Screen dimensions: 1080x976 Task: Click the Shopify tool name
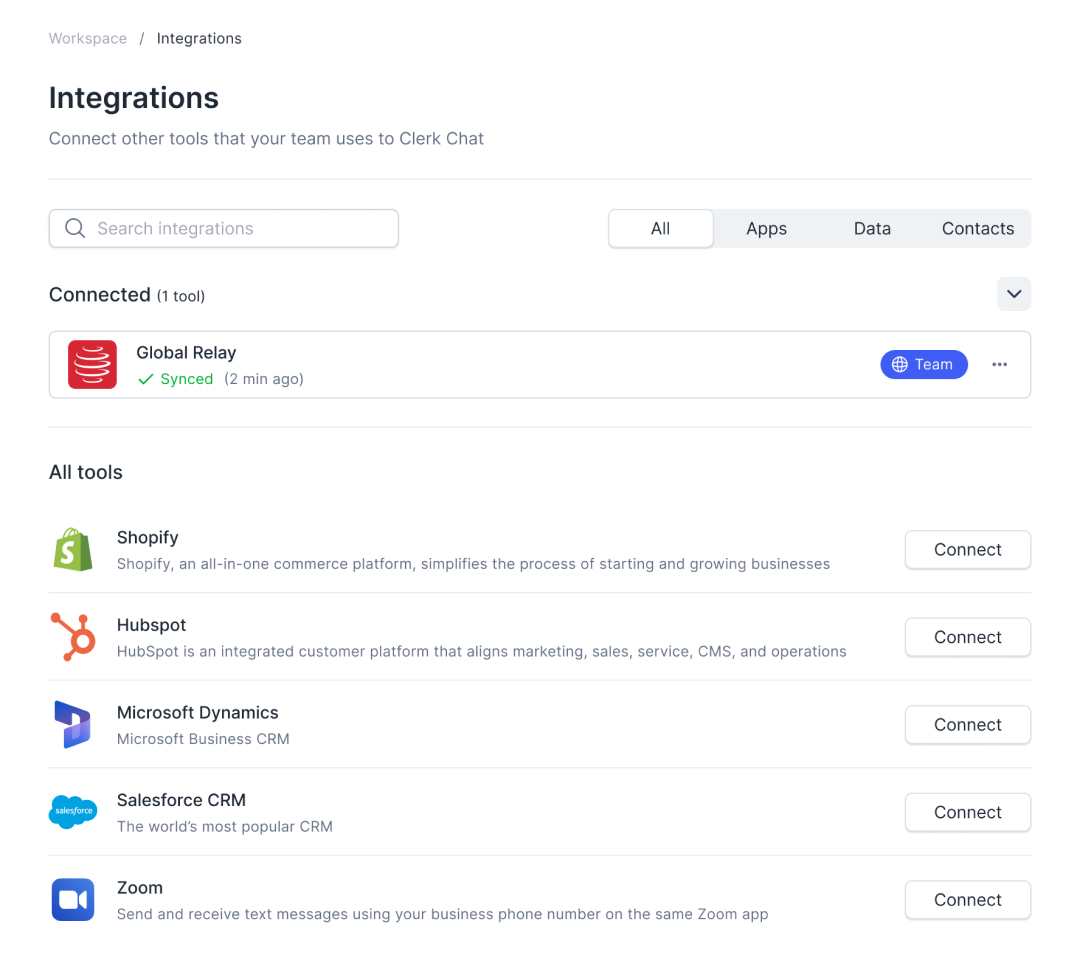(x=147, y=537)
